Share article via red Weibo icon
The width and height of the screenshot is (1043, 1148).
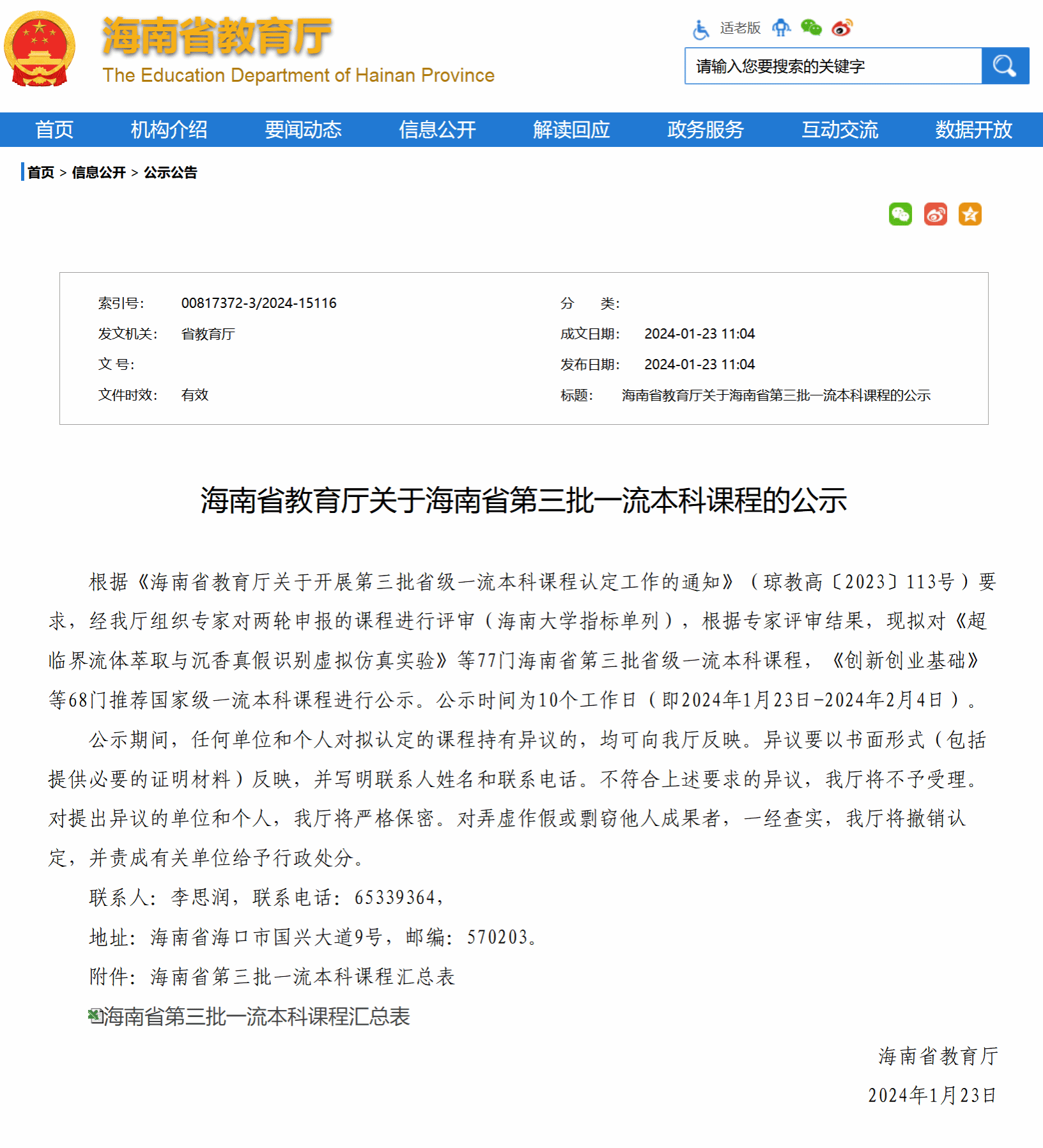coord(935,215)
